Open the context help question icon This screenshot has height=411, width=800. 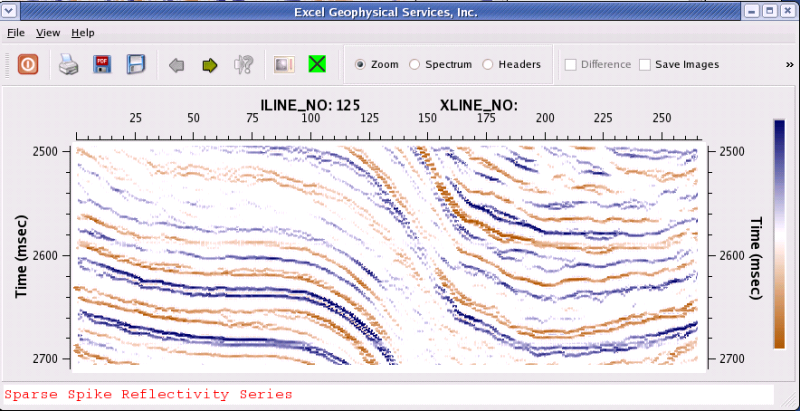coord(243,65)
